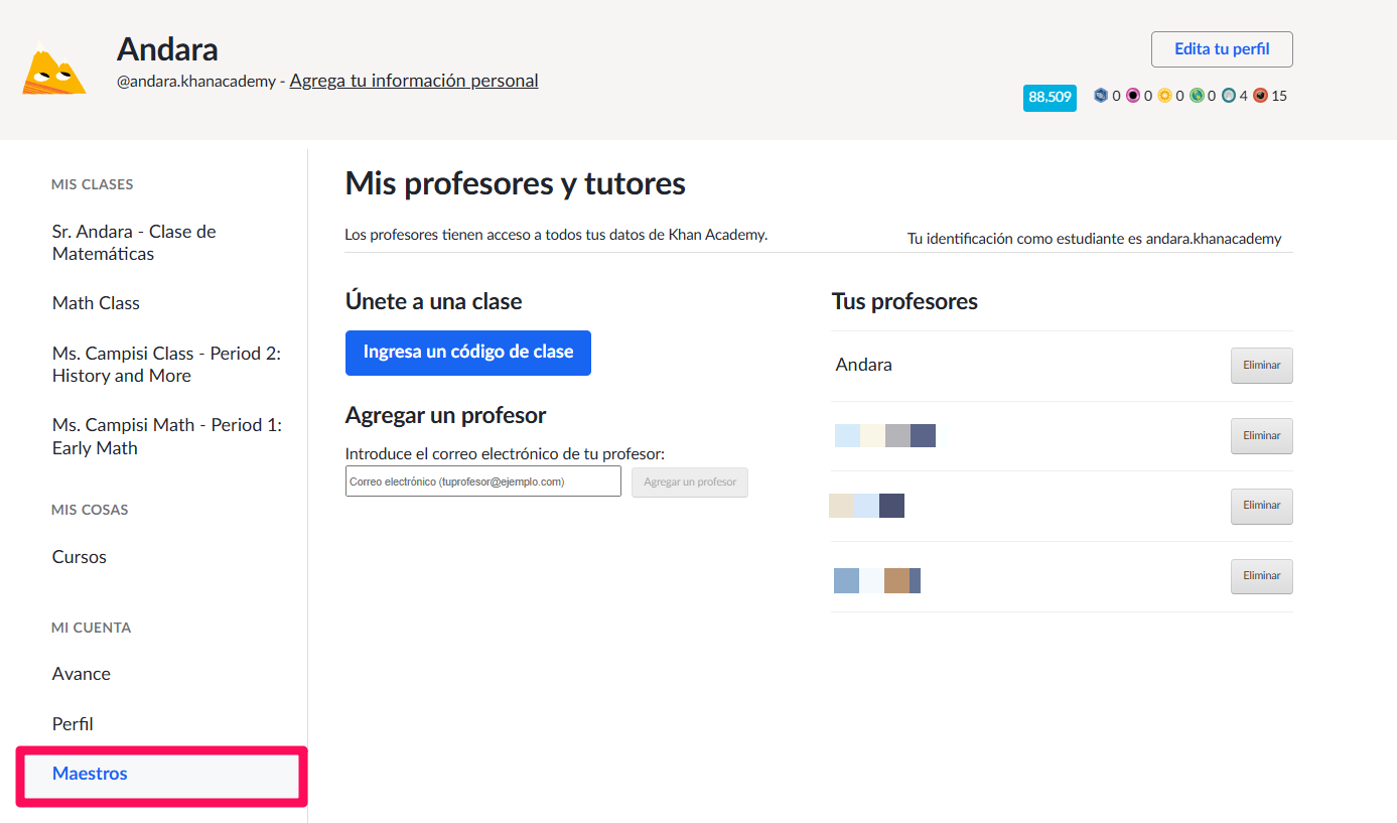Click the Únete a una clase heading
Screen dimensions: 1397x823
(x=434, y=301)
